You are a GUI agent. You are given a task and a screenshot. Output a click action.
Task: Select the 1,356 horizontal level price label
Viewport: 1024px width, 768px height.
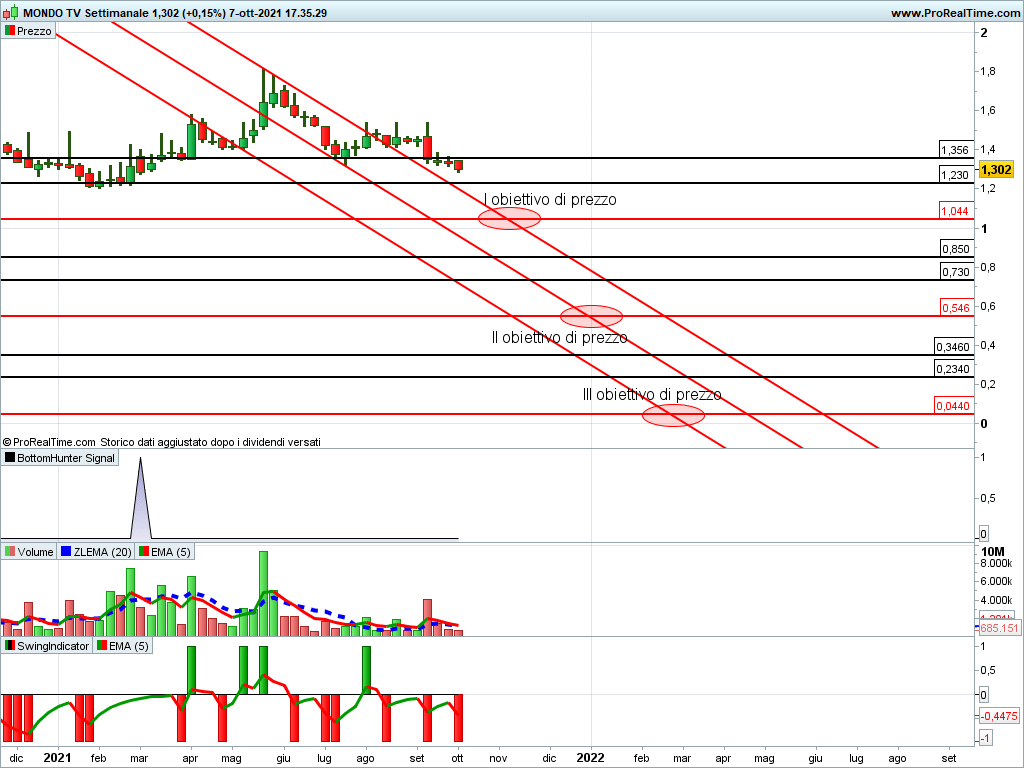coord(955,150)
